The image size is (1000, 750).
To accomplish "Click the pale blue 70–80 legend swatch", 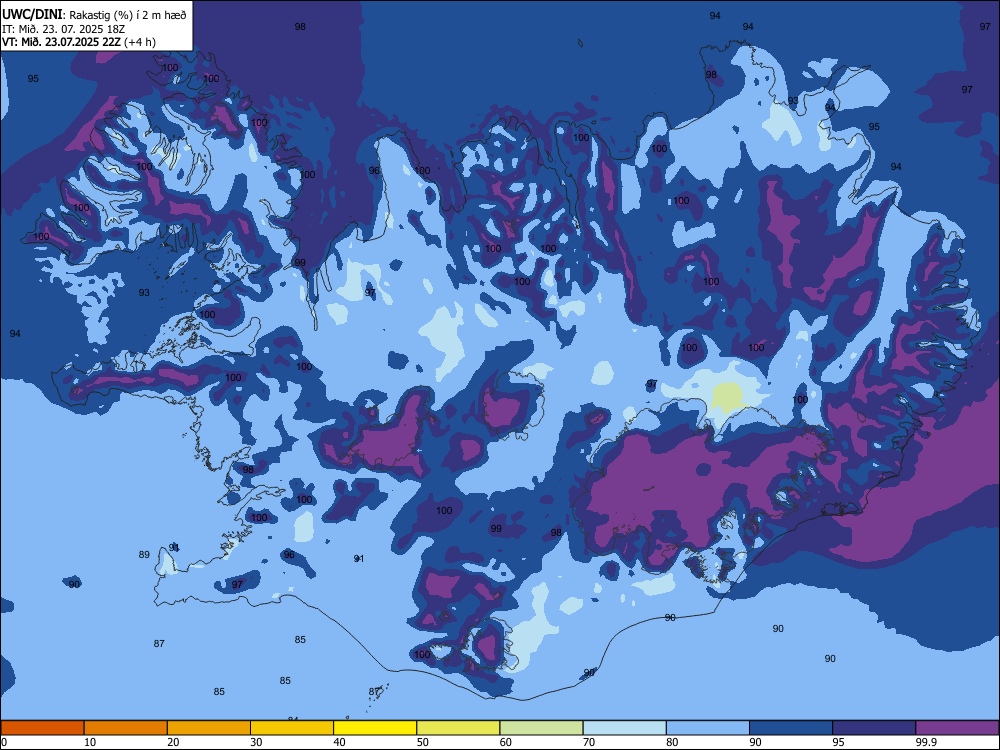I will (x=624, y=728).
